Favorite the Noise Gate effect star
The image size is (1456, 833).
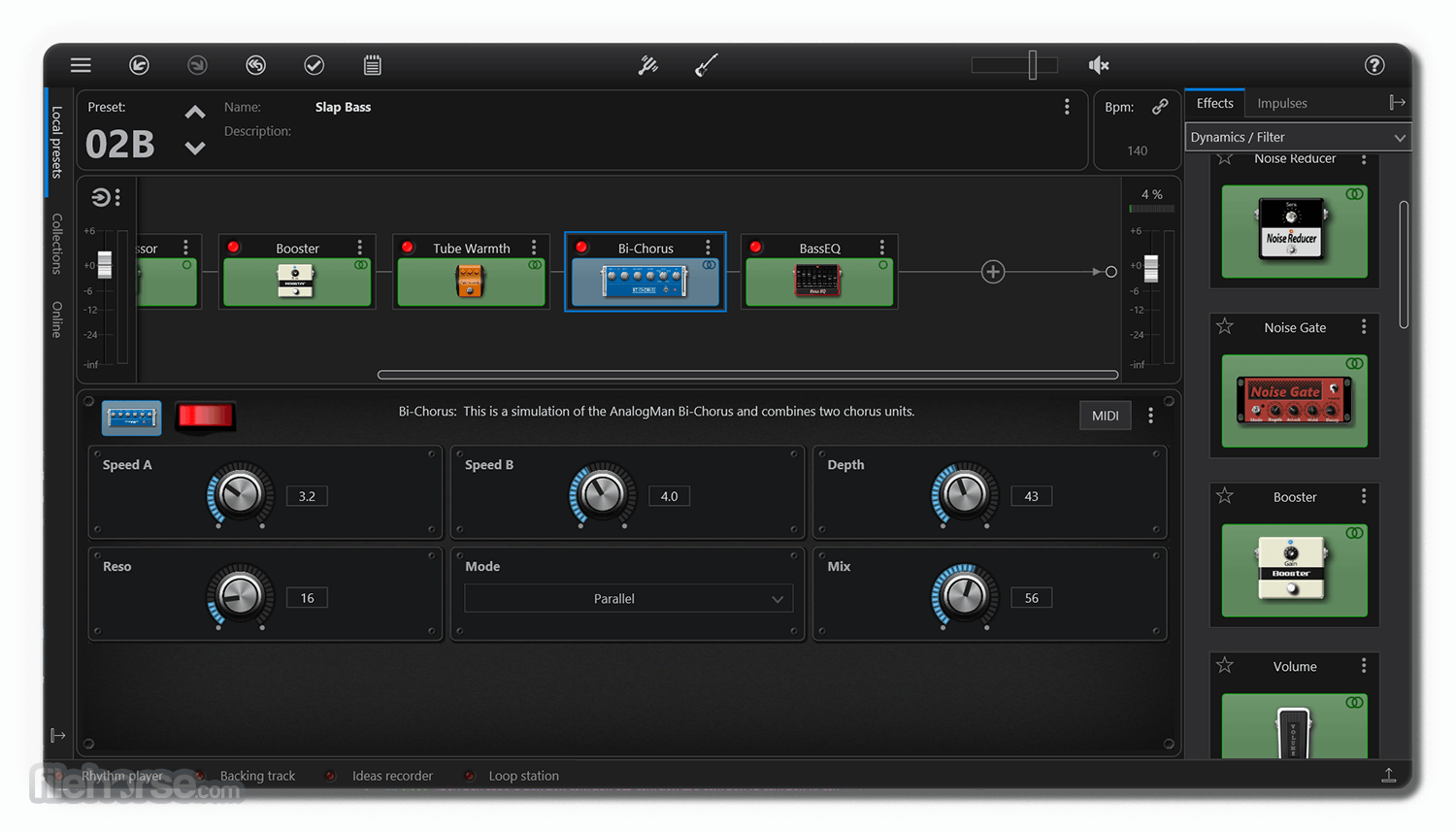tap(1225, 327)
